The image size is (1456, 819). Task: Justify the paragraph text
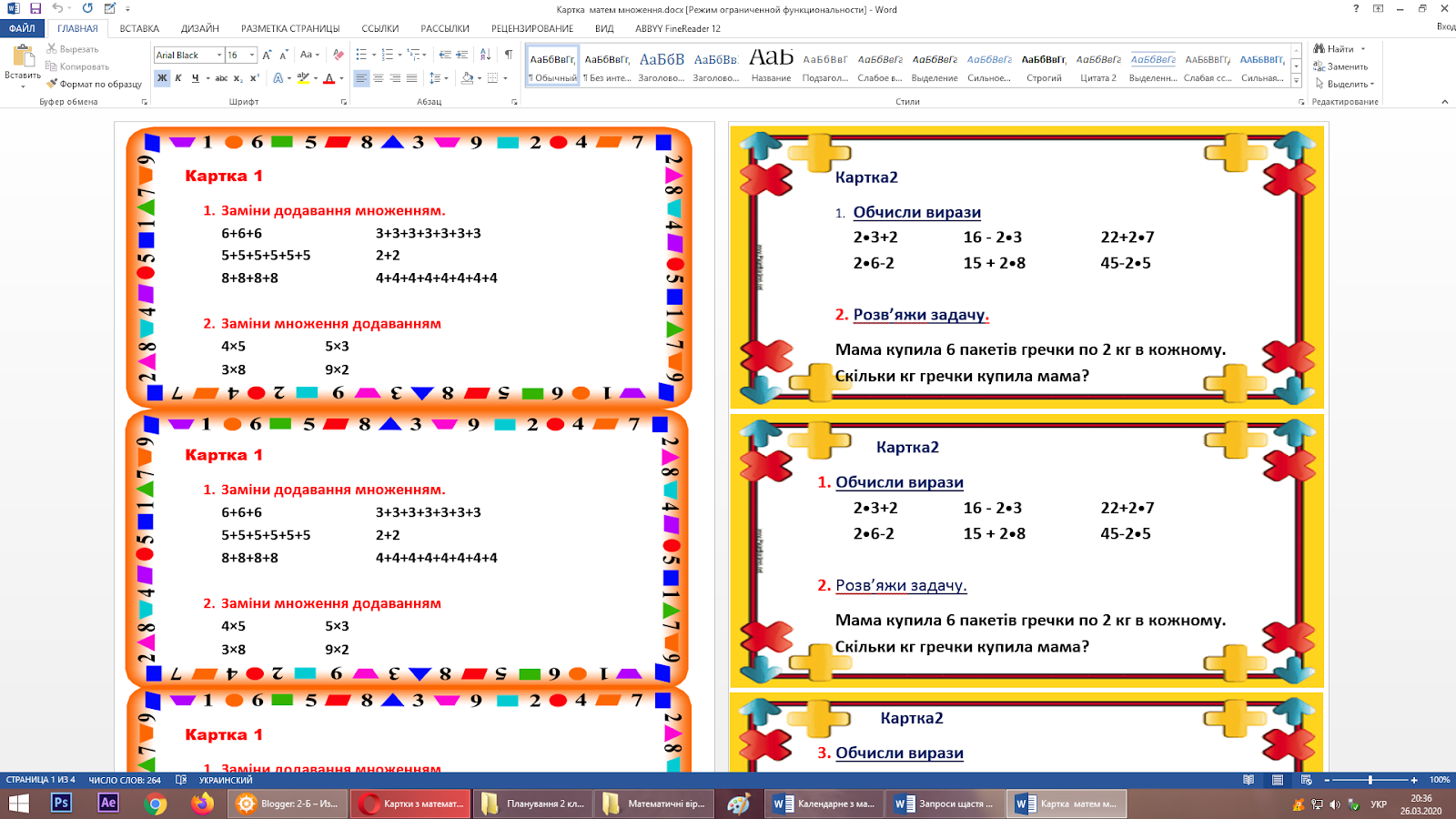[411, 78]
